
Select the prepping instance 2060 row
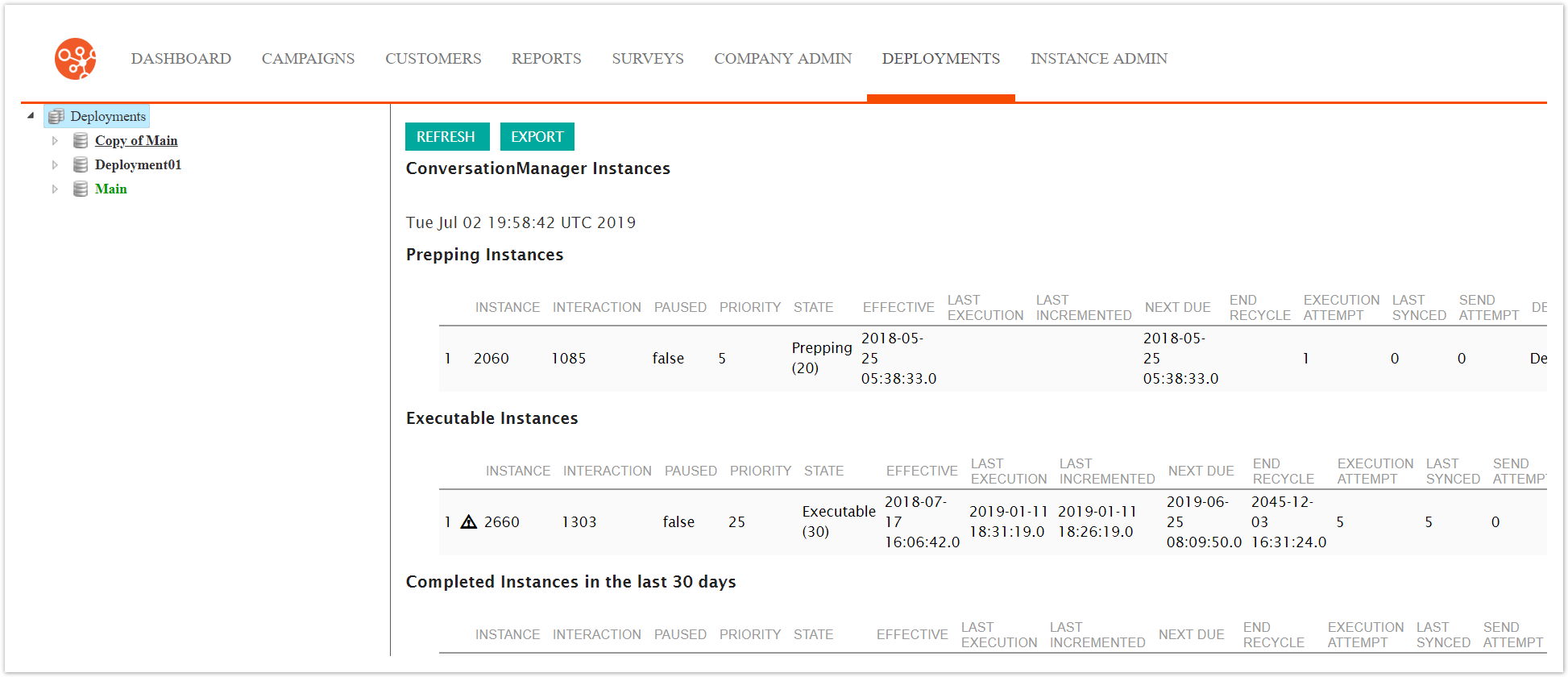click(x=491, y=359)
